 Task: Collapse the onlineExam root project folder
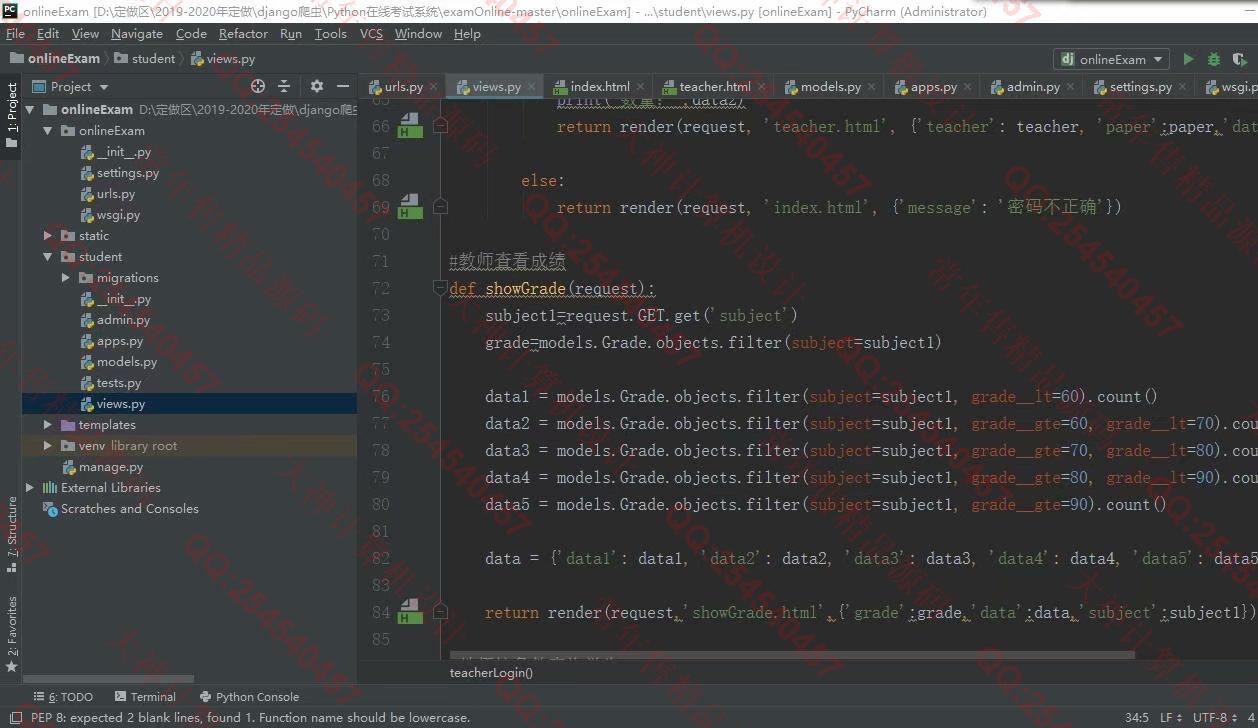tap(30, 110)
